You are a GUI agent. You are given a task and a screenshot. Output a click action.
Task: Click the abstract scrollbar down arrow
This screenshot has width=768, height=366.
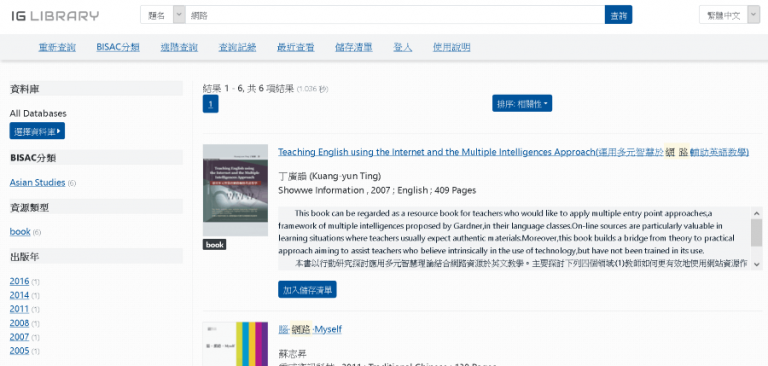point(756,265)
